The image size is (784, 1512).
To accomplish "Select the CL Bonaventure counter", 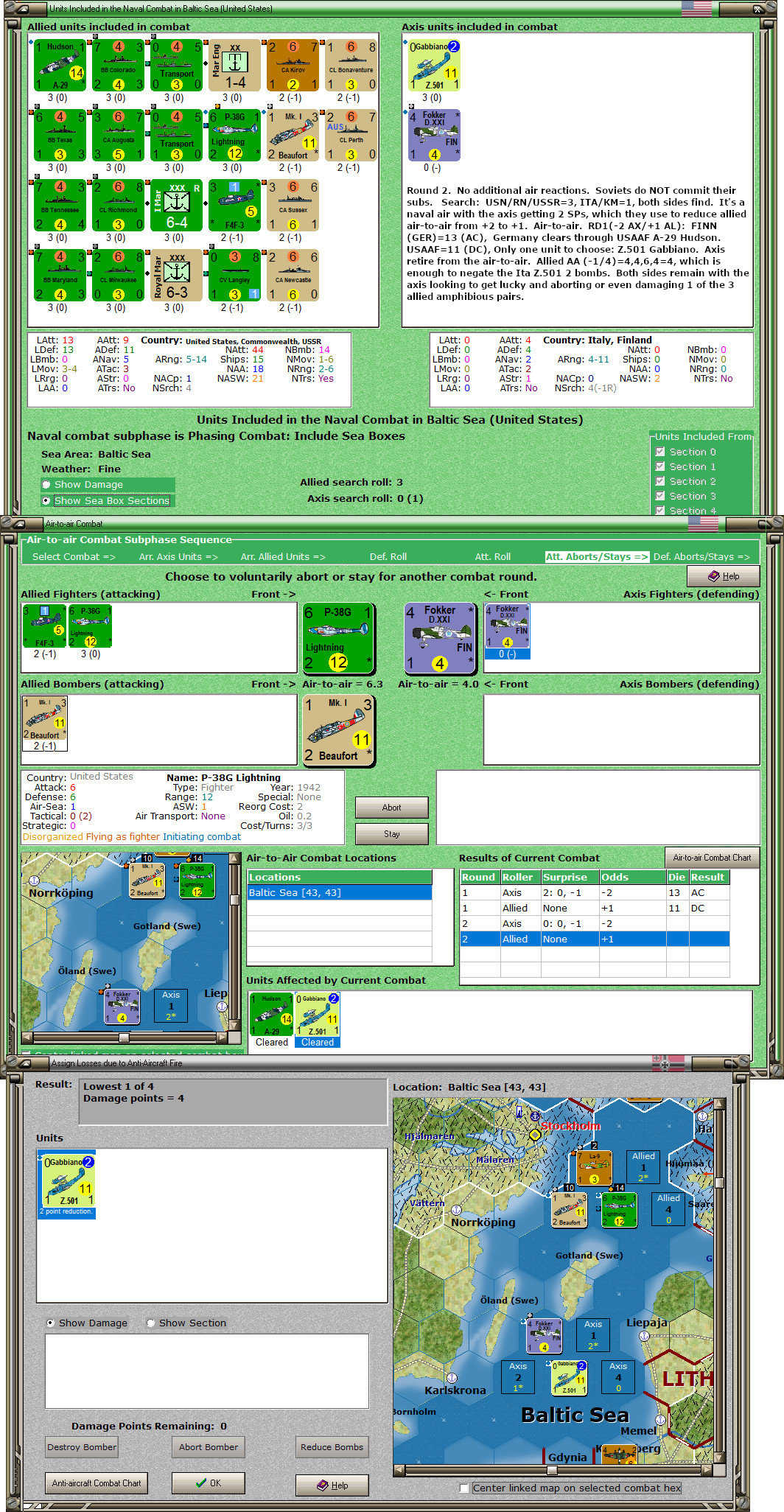I will (351, 66).
